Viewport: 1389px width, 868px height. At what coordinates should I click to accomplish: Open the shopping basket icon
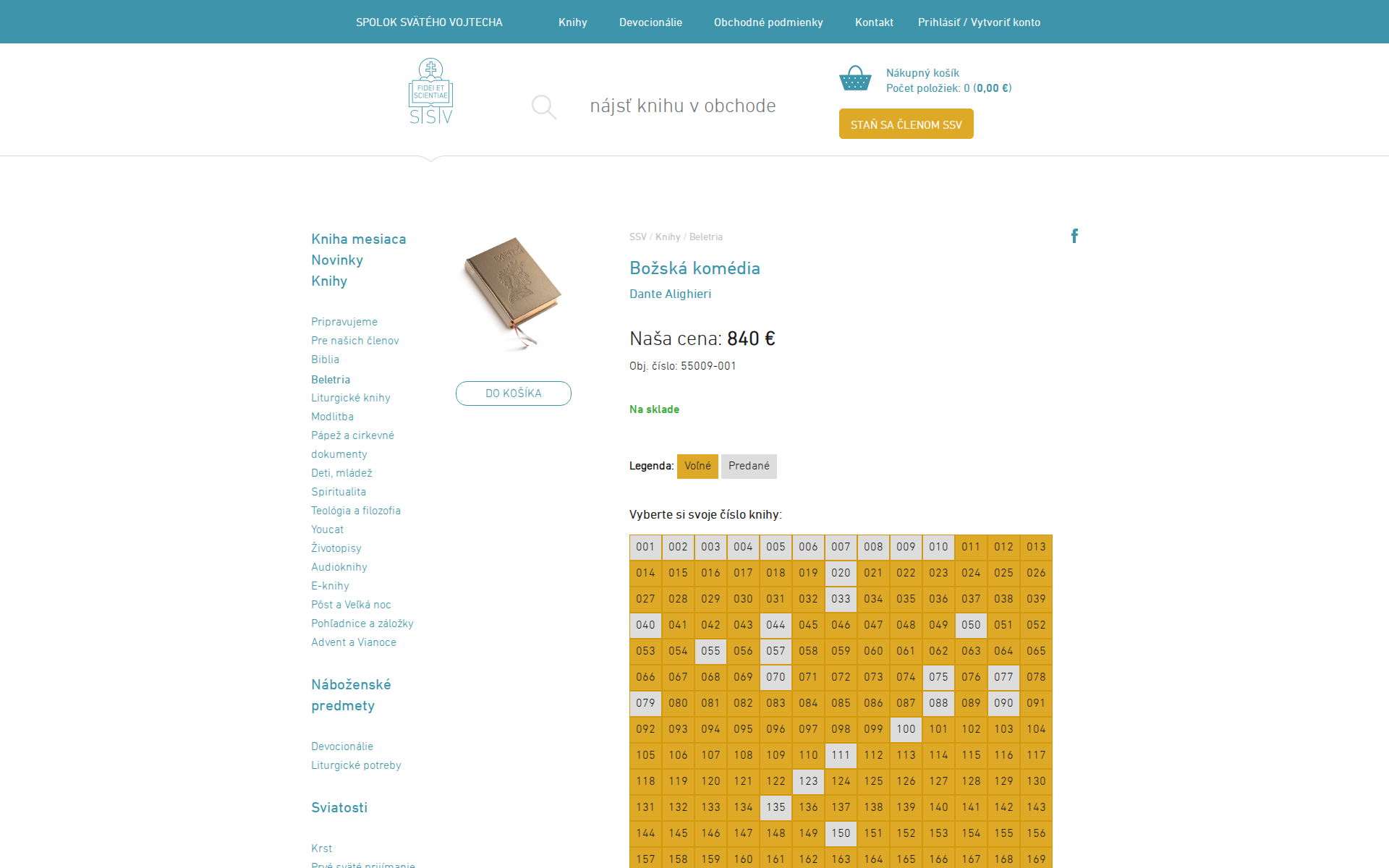854,78
